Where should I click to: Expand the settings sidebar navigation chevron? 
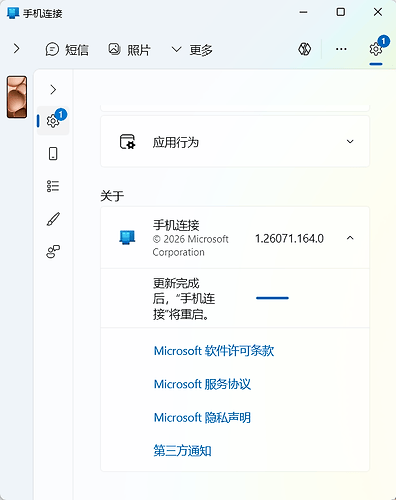53,89
